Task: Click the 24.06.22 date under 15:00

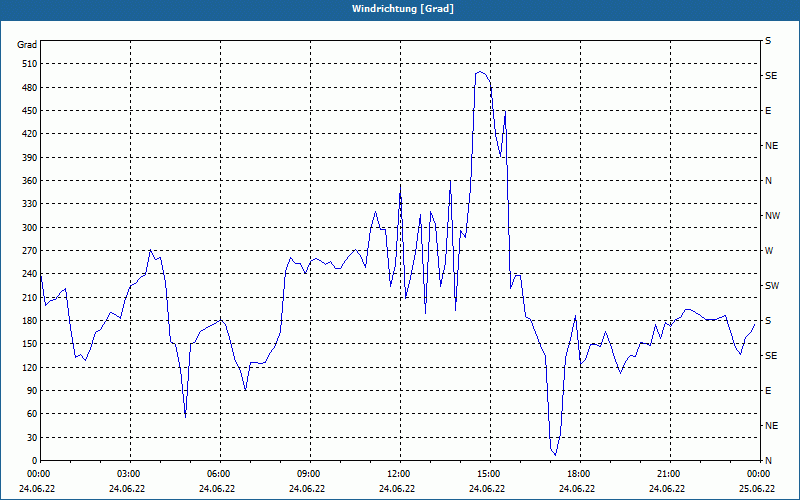Action: point(487,488)
